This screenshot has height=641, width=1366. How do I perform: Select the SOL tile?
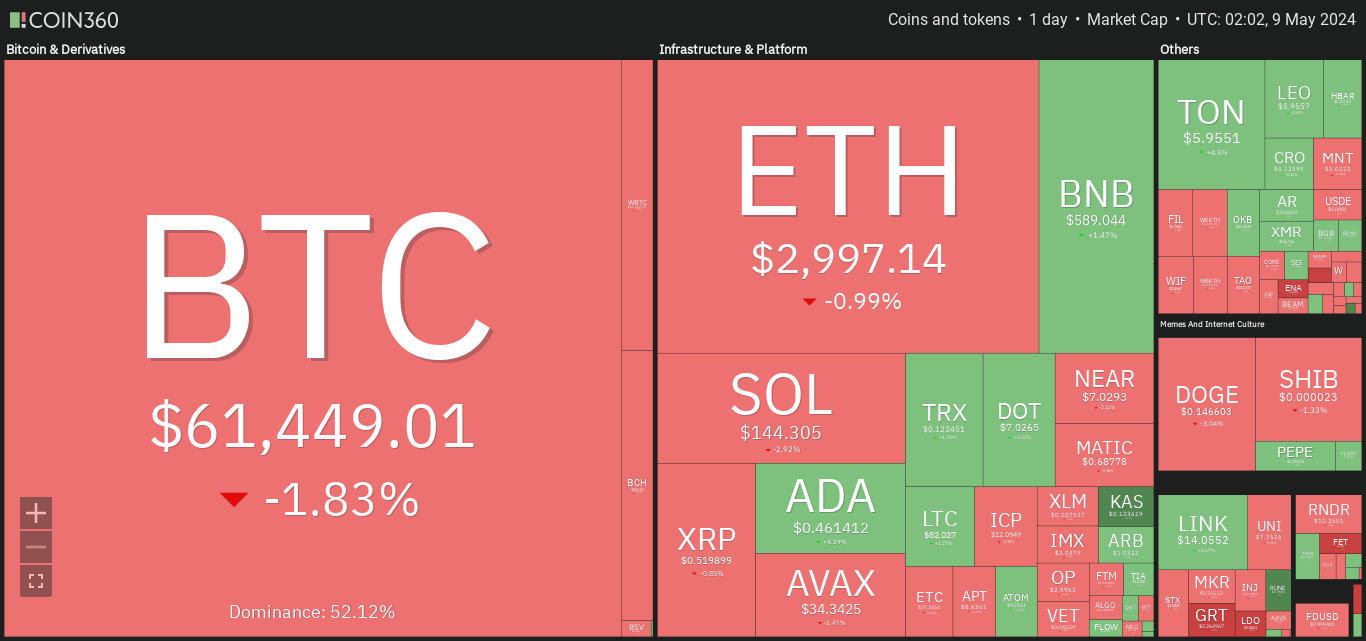(x=781, y=408)
